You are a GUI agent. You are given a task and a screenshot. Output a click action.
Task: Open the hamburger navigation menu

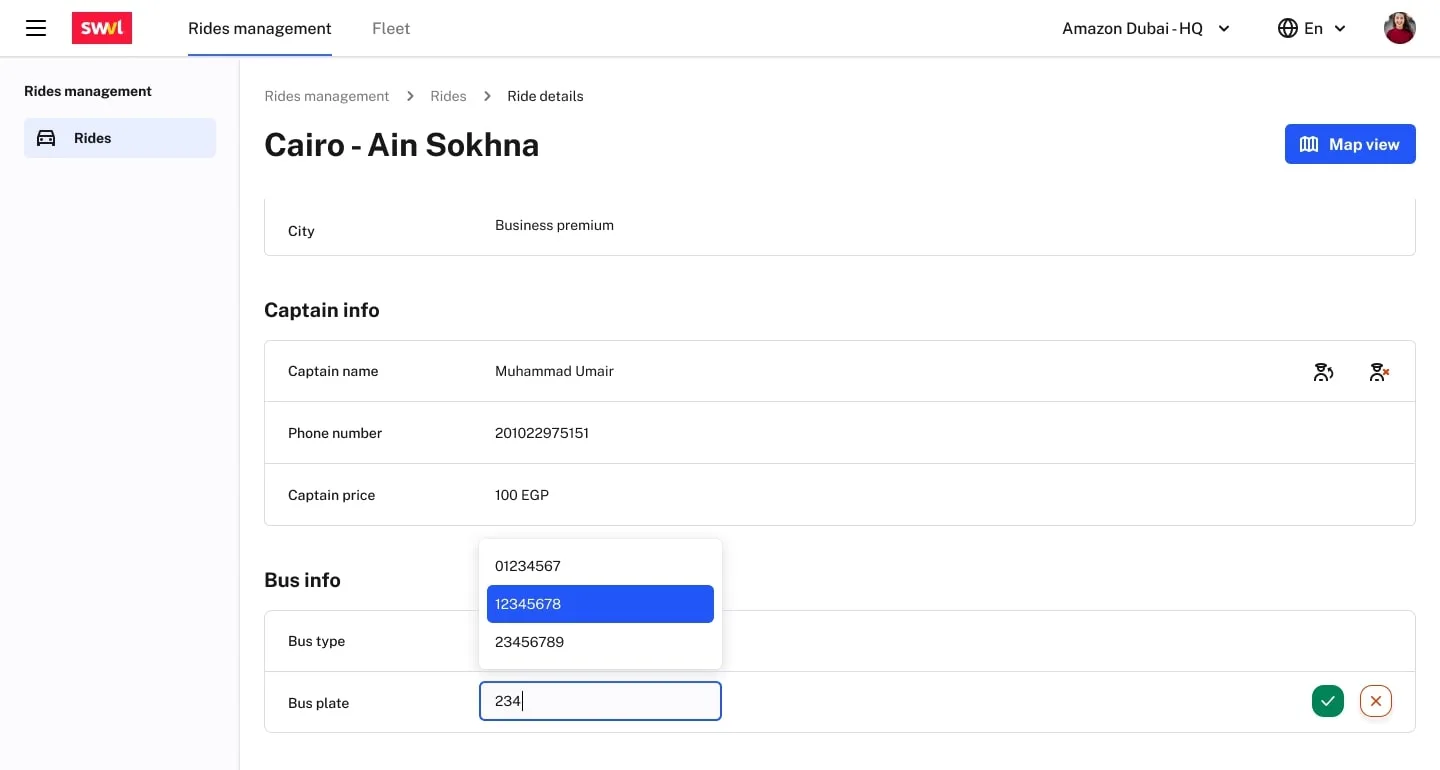pos(36,28)
